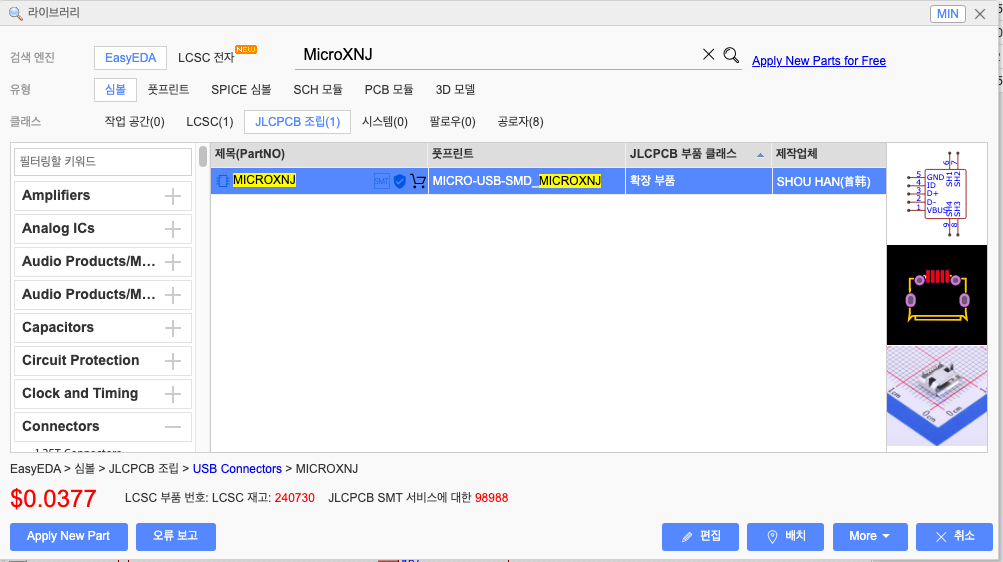1003x562 pixels.
Task: Open the JLCPCB 조립(1) class tab
Action: (297, 121)
